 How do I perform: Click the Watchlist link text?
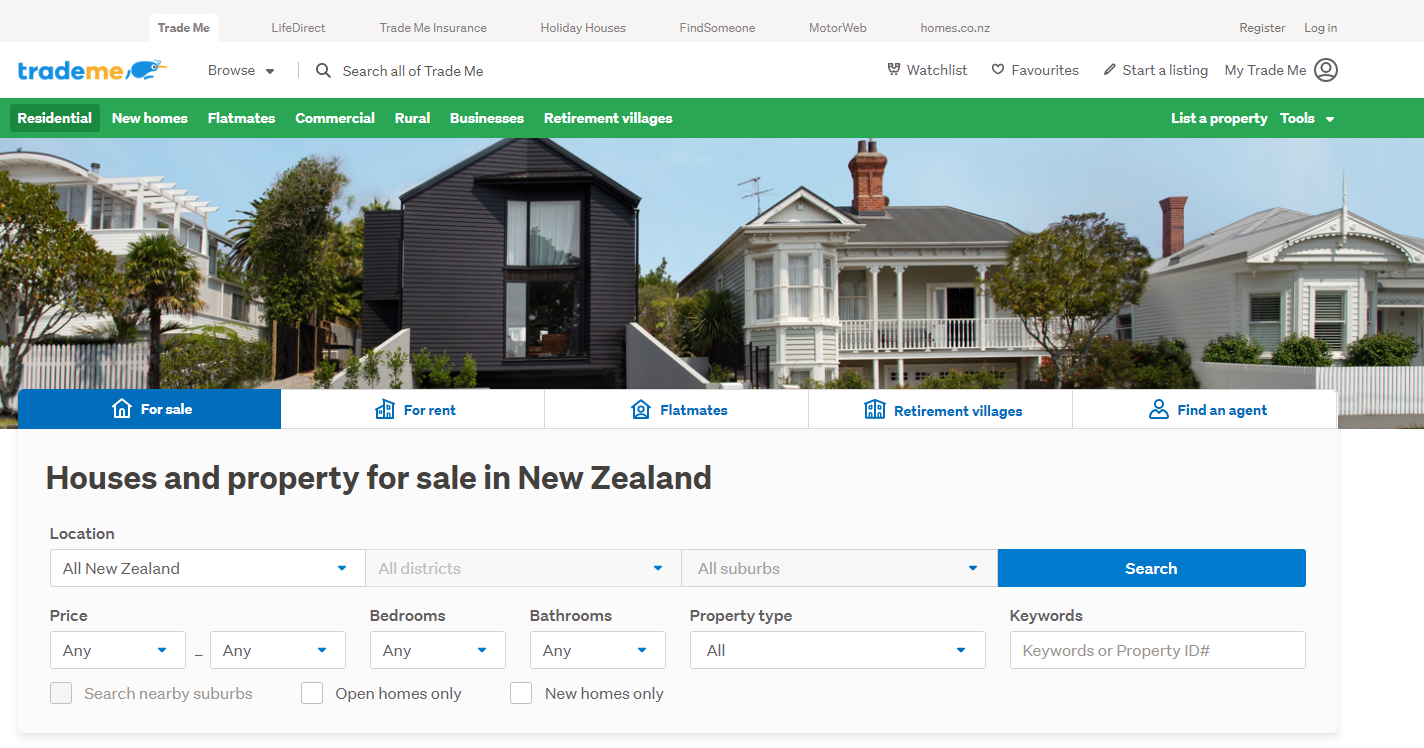click(x=937, y=70)
